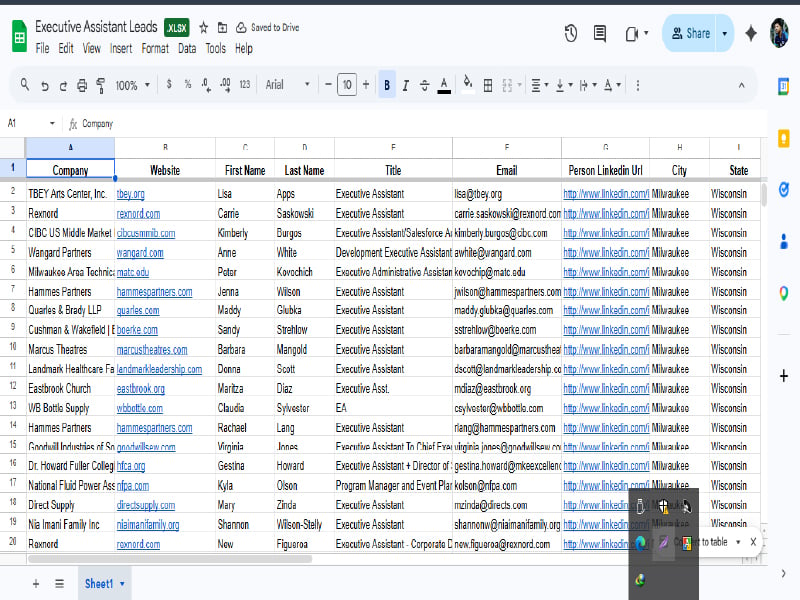
Task: Open the wangard.com website link
Action: click(x=140, y=253)
